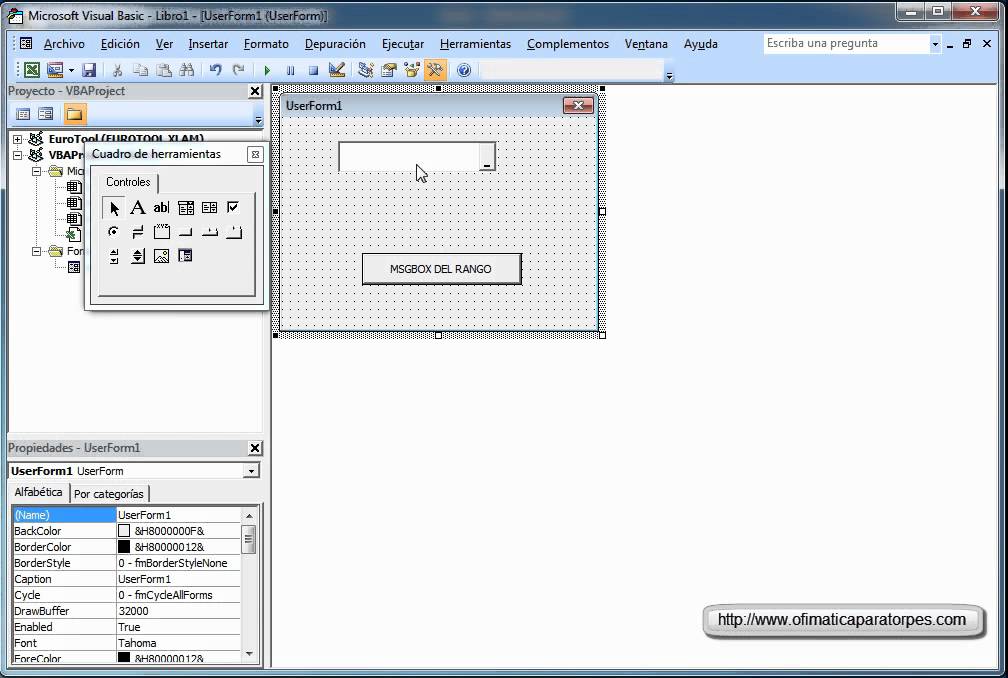
Task: Click the RefEdit input box on UserForm1
Action: point(409,157)
